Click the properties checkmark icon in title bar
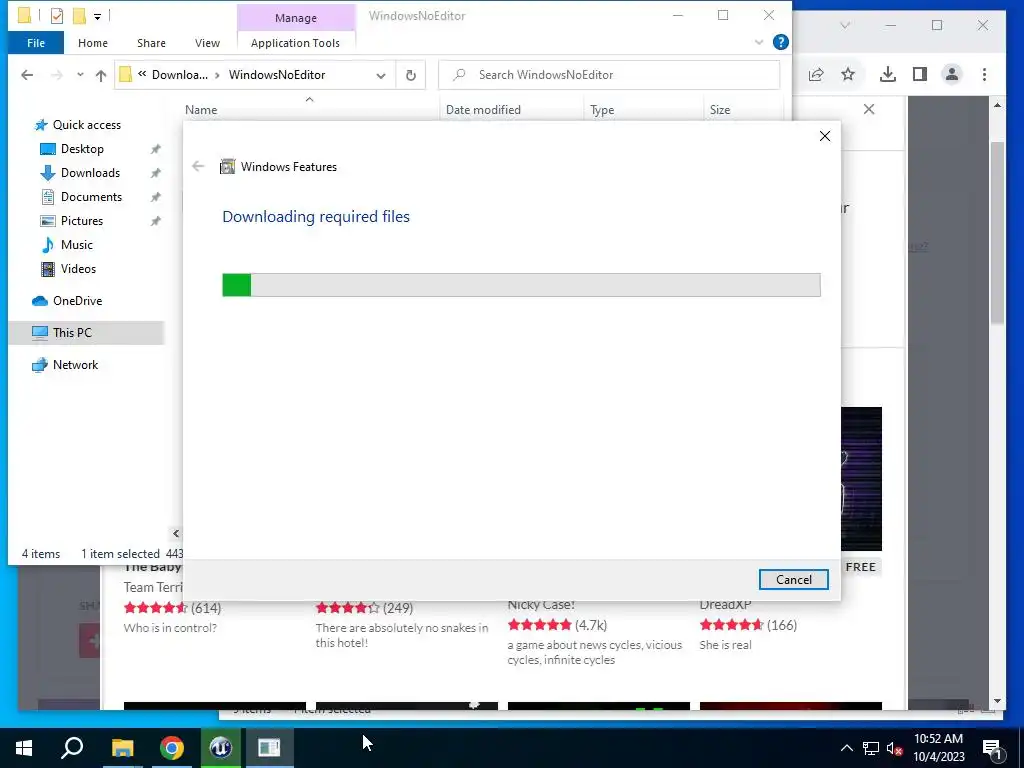Screen dimensions: 1024x768 (x=57, y=16)
